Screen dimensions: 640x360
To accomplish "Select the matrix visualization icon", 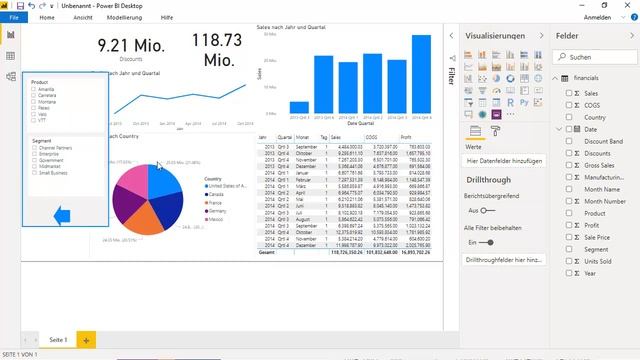I will point(496,102).
